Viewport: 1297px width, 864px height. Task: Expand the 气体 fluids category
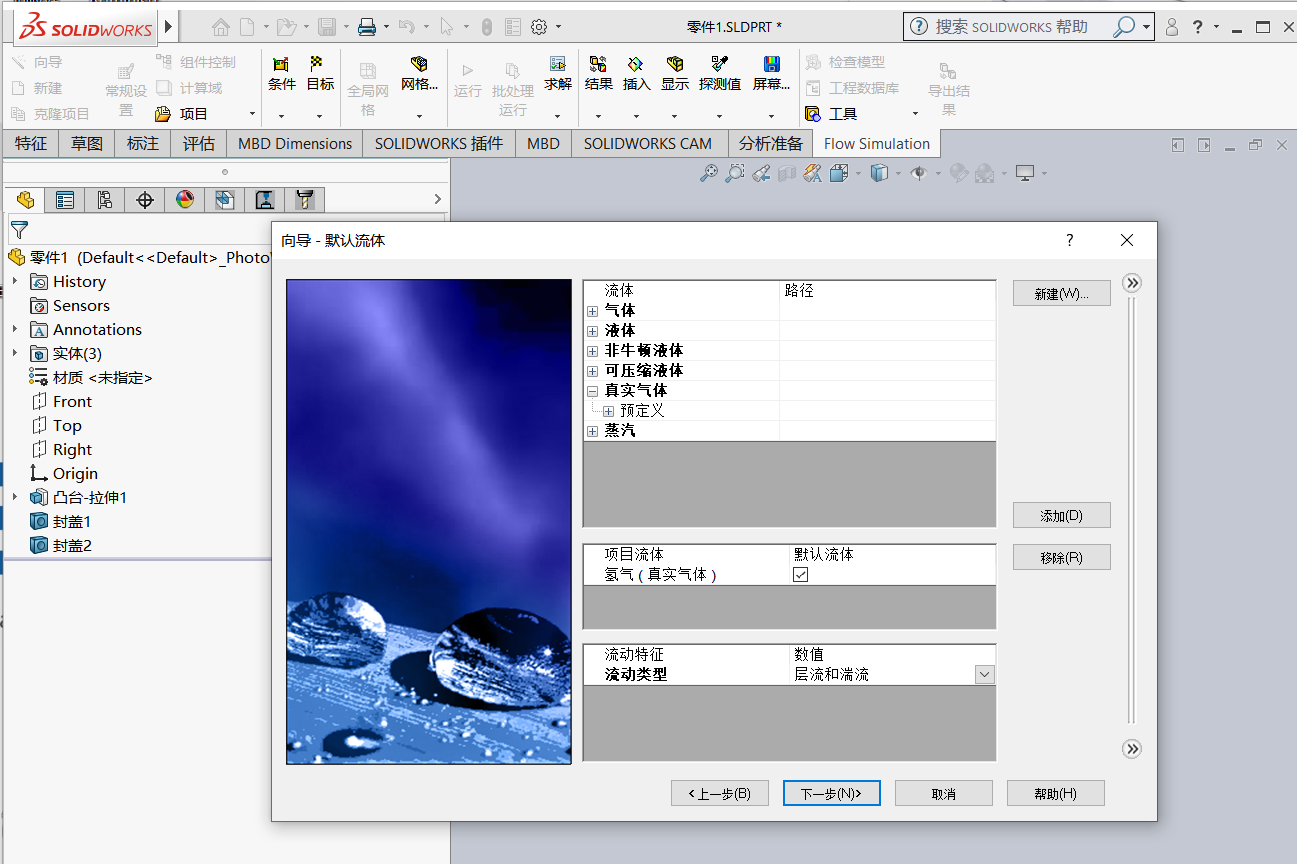pos(593,310)
